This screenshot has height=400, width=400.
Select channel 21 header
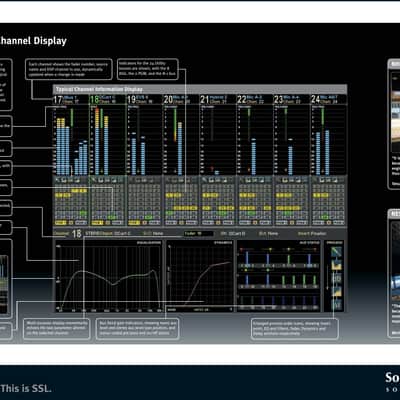(x=217, y=99)
